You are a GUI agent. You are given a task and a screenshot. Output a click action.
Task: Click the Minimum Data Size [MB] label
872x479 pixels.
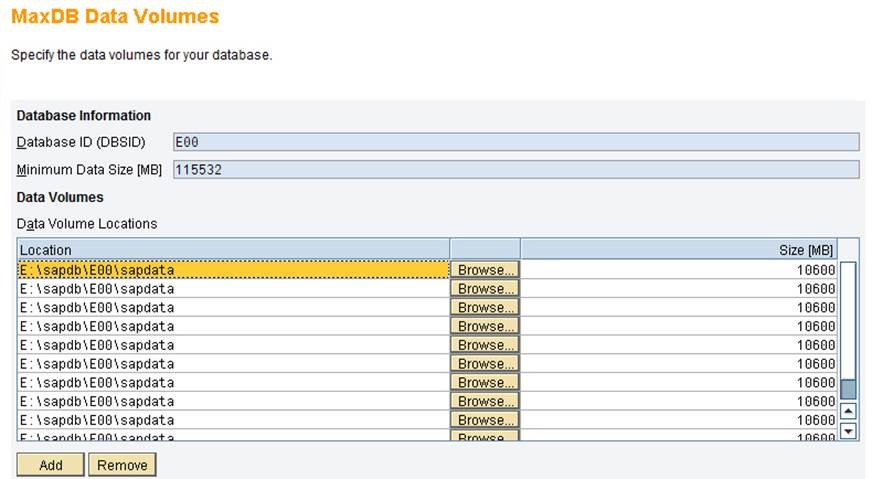point(89,170)
